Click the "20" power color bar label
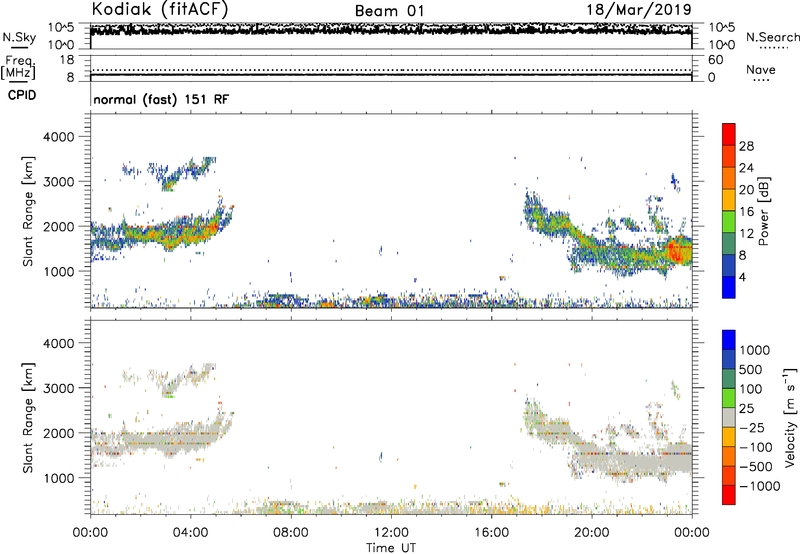The width and height of the screenshot is (800, 554). 746,190
